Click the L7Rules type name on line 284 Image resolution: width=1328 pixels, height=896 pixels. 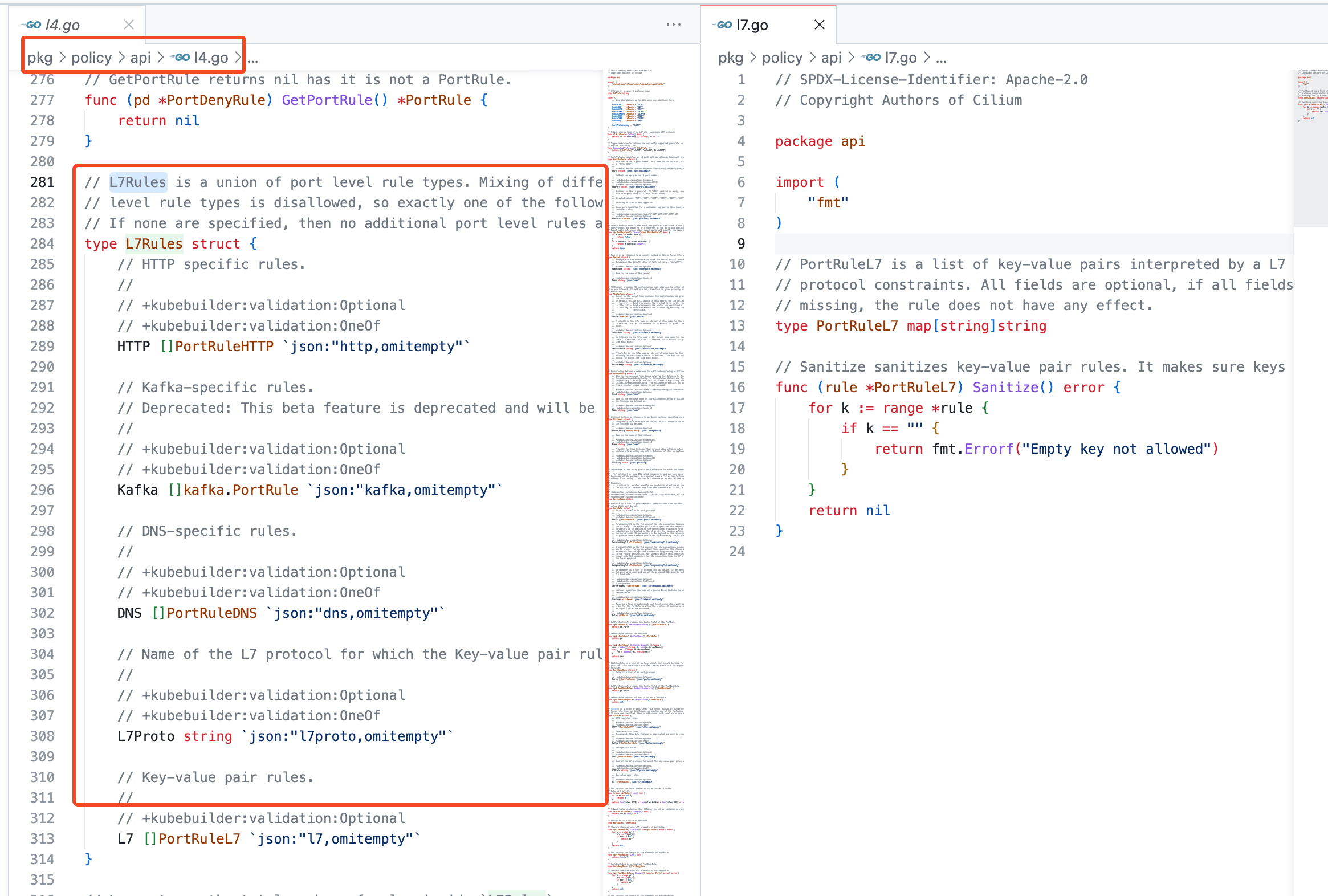(x=154, y=244)
